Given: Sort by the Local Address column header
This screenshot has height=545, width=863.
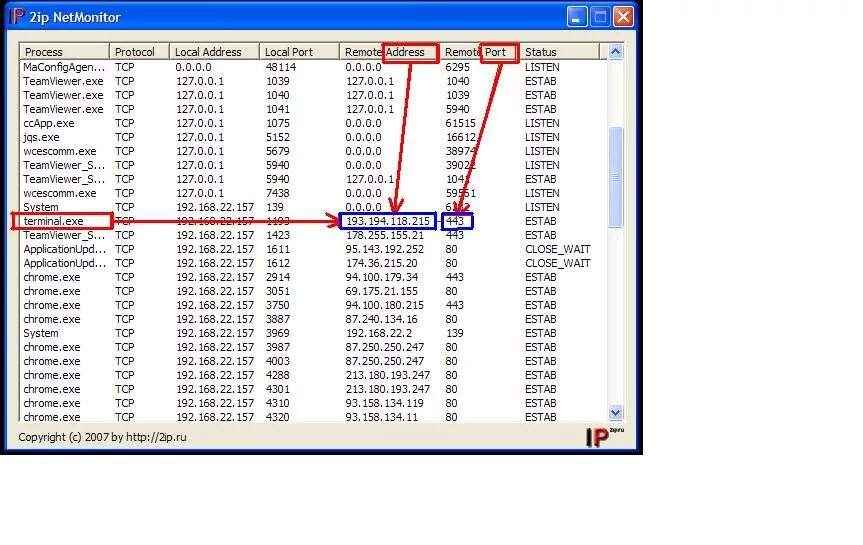Looking at the screenshot, I should tap(214, 52).
